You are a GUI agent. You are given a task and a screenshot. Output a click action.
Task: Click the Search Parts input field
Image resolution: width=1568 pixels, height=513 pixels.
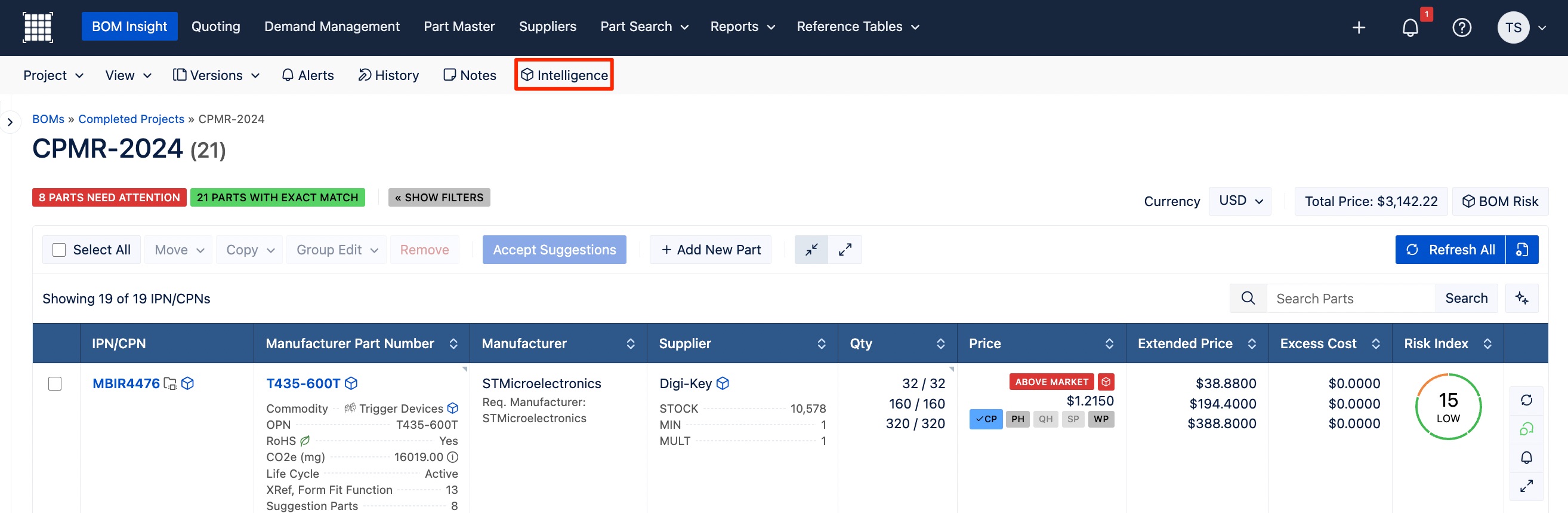pos(1351,299)
